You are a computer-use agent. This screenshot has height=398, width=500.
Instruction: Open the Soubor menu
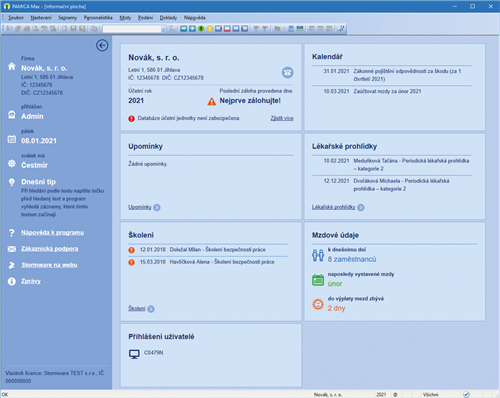tap(16, 18)
